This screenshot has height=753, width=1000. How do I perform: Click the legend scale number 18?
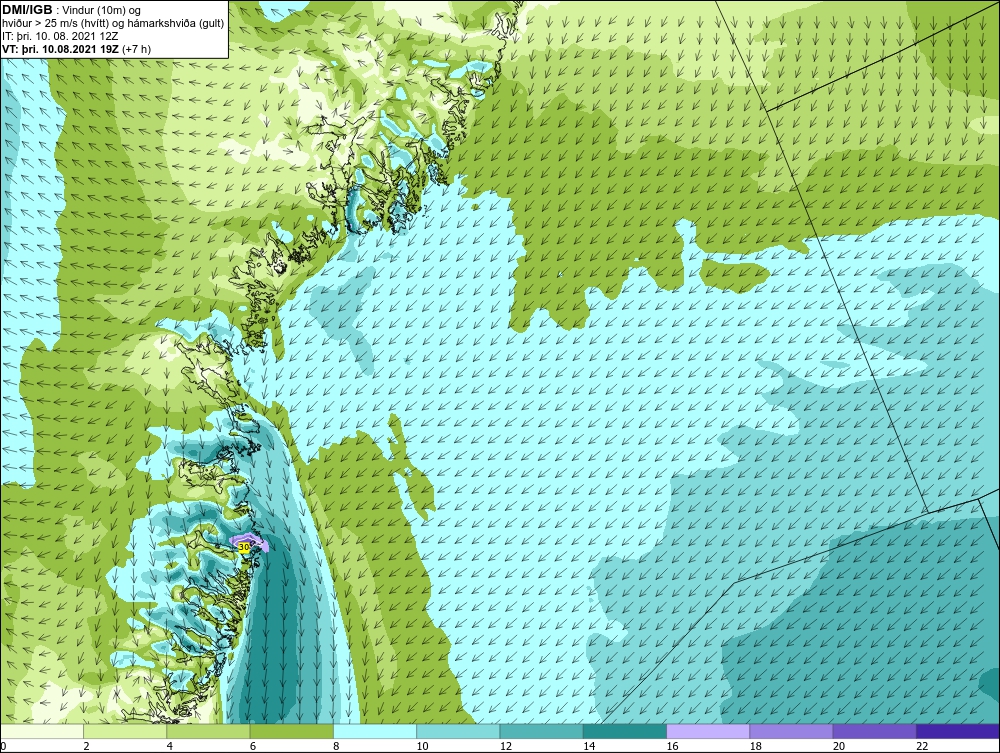tap(755, 746)
